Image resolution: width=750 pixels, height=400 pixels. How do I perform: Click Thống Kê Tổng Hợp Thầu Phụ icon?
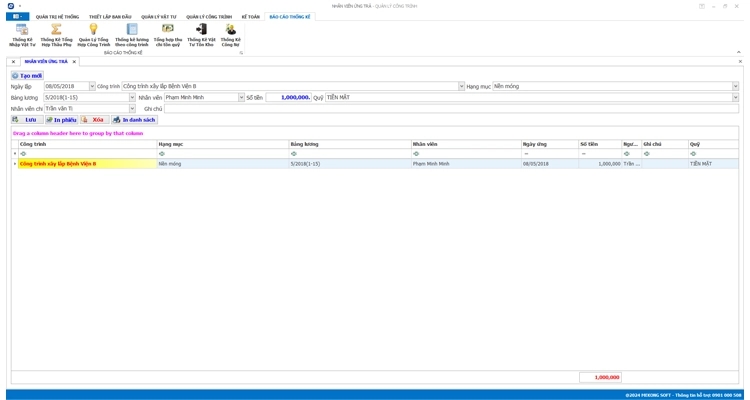coord(56,35)
